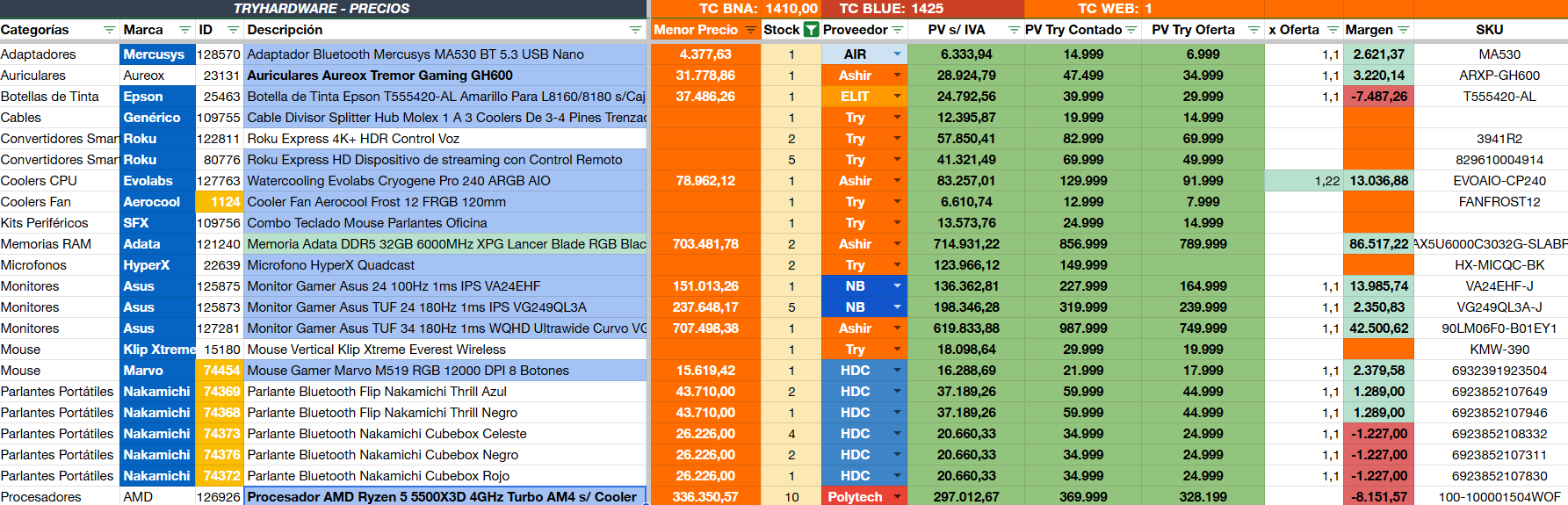1568x505 pixels.
Task: Click the active green Stock filter icon
Action: pyautogui.click(x=811, y=30)
